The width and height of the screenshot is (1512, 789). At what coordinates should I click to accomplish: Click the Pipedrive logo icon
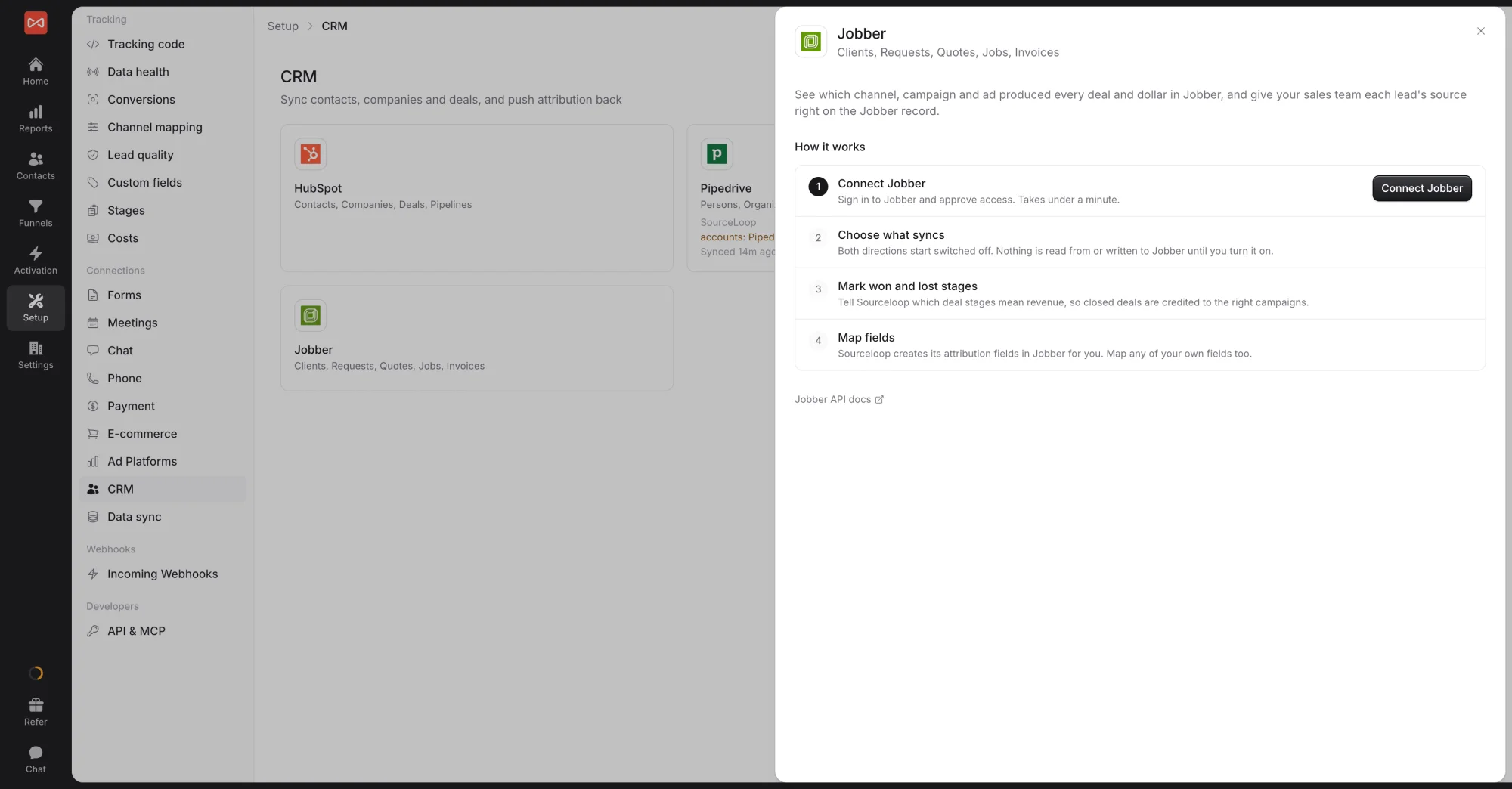[x=716, y=154]
